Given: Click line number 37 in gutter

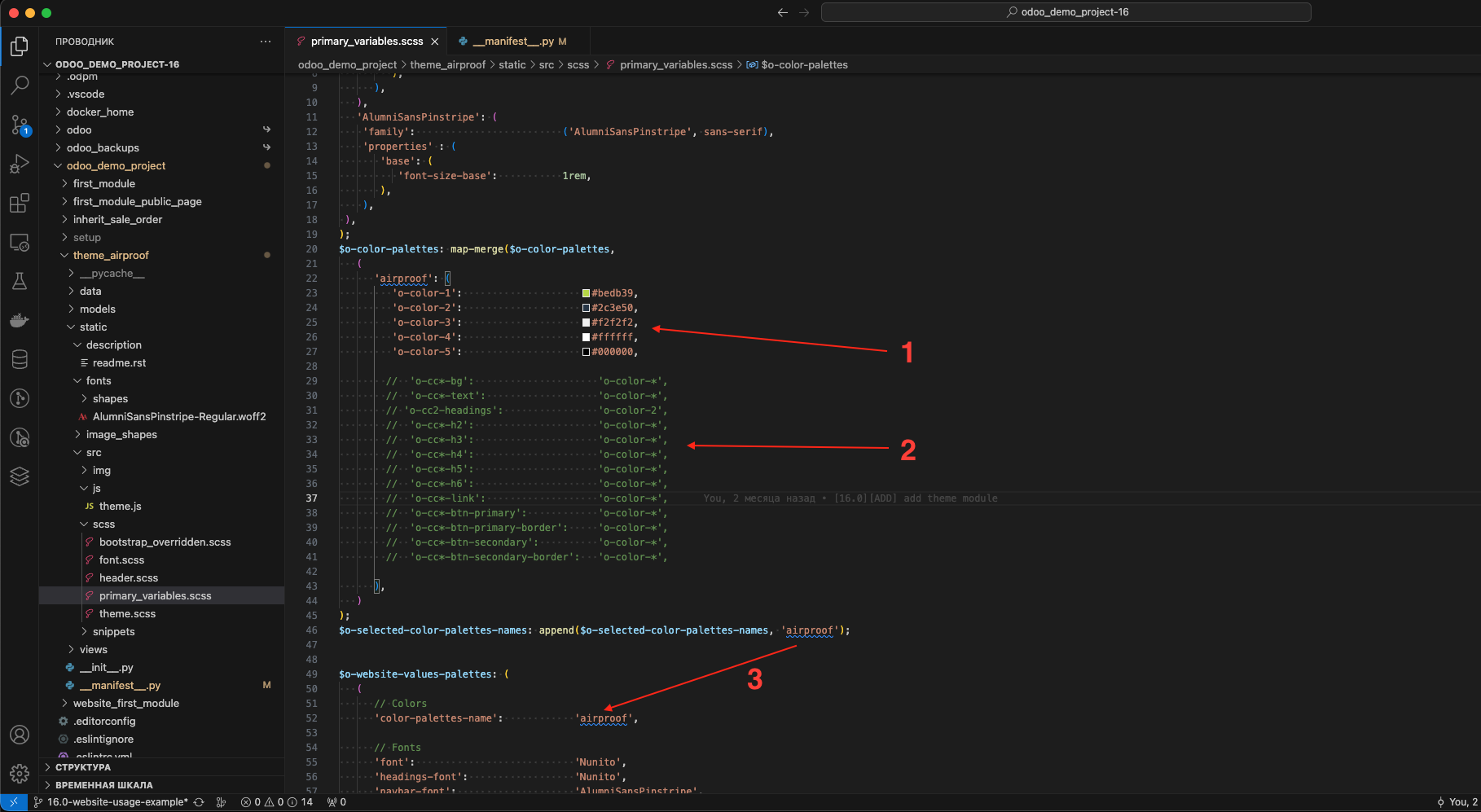Looking at the screenshot, I should coord(312,498).
